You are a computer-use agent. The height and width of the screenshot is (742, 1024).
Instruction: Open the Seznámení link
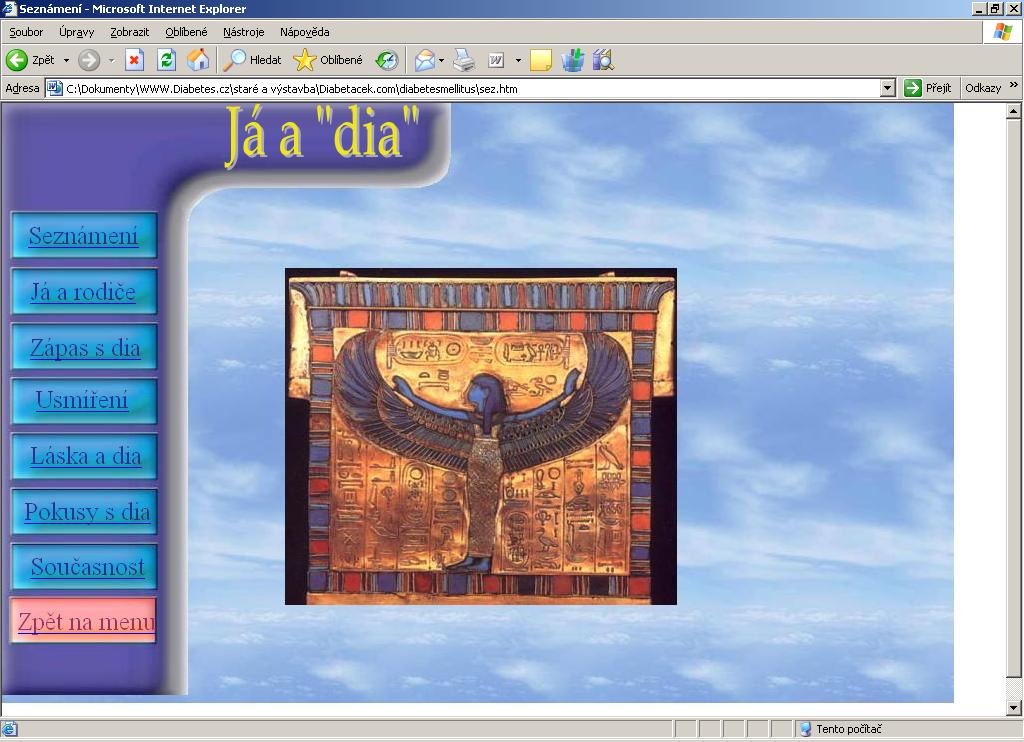point(84,235)
